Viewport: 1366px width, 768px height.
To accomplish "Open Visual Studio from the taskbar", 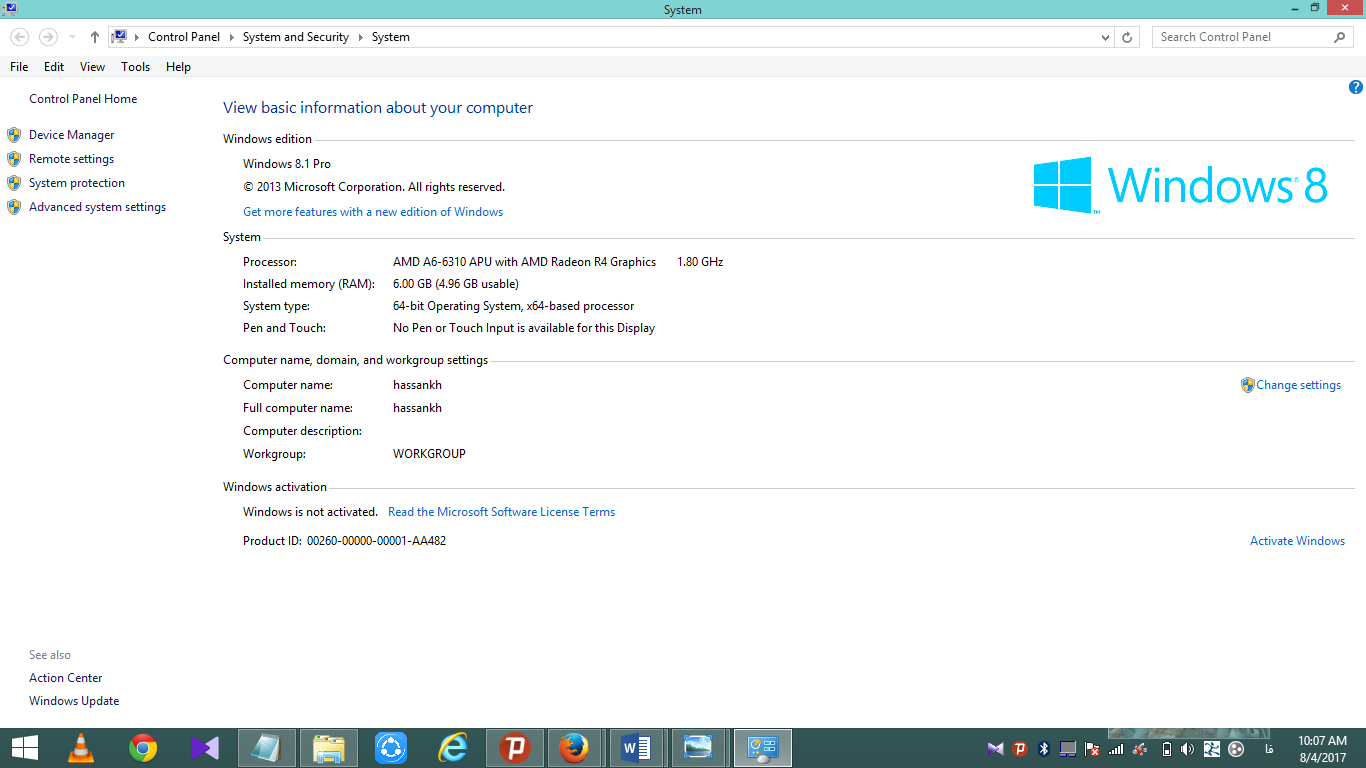I will pos(205,748).
